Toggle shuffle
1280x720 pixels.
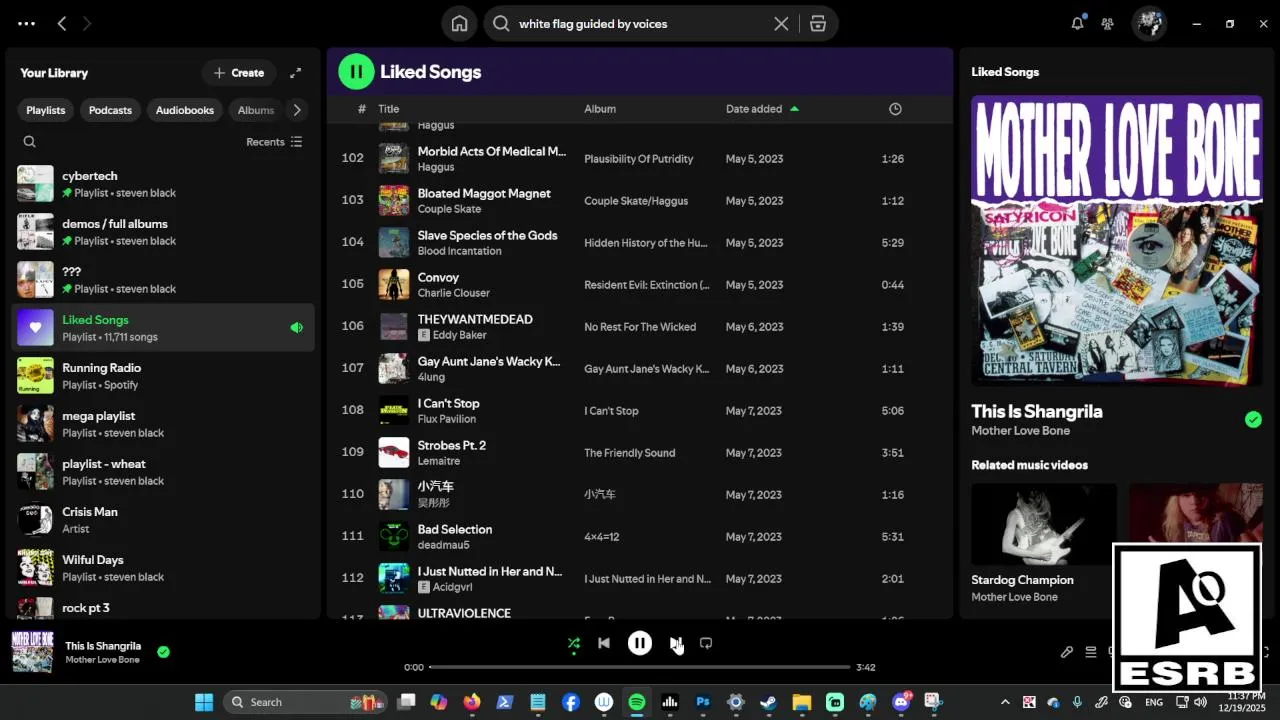coord(573,643)
